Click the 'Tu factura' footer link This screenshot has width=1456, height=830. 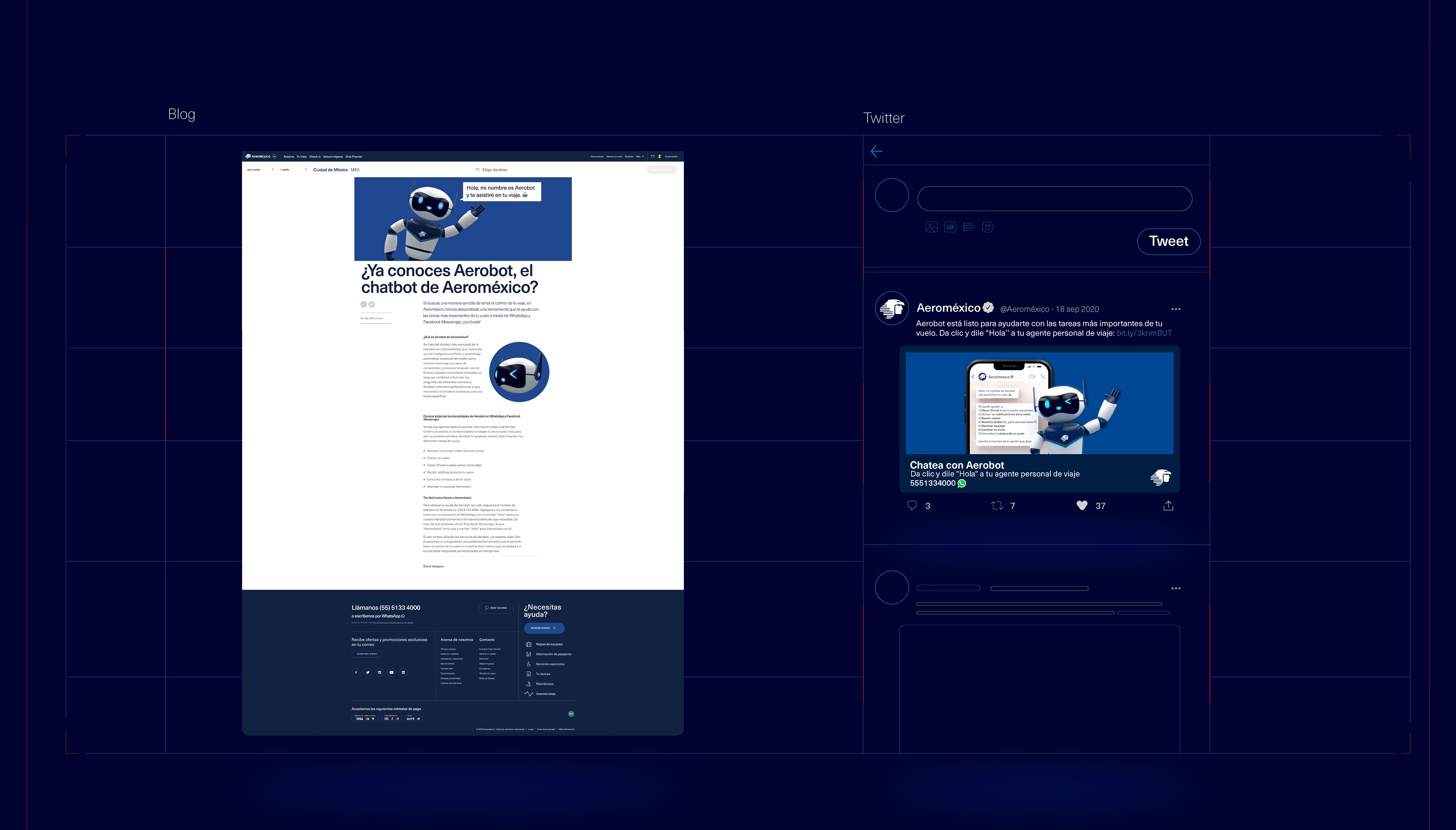click(543, 674)
